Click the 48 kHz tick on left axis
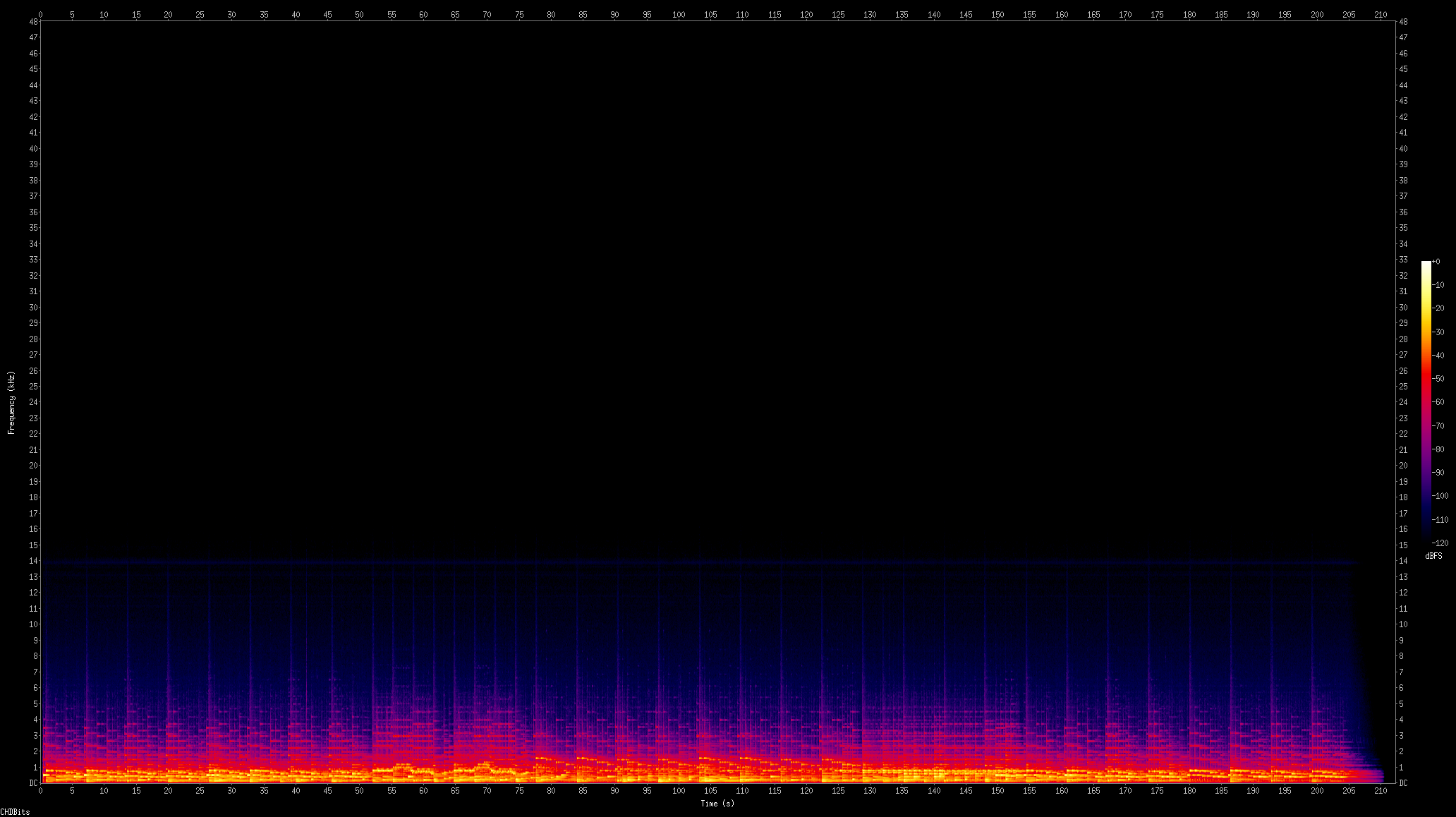Image resolution: width=1456 pixels, height=817 pixels. coord(33,22)
